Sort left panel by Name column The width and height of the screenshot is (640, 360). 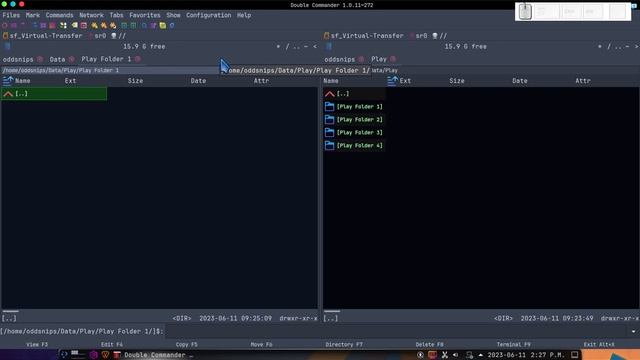click(22, 81)
